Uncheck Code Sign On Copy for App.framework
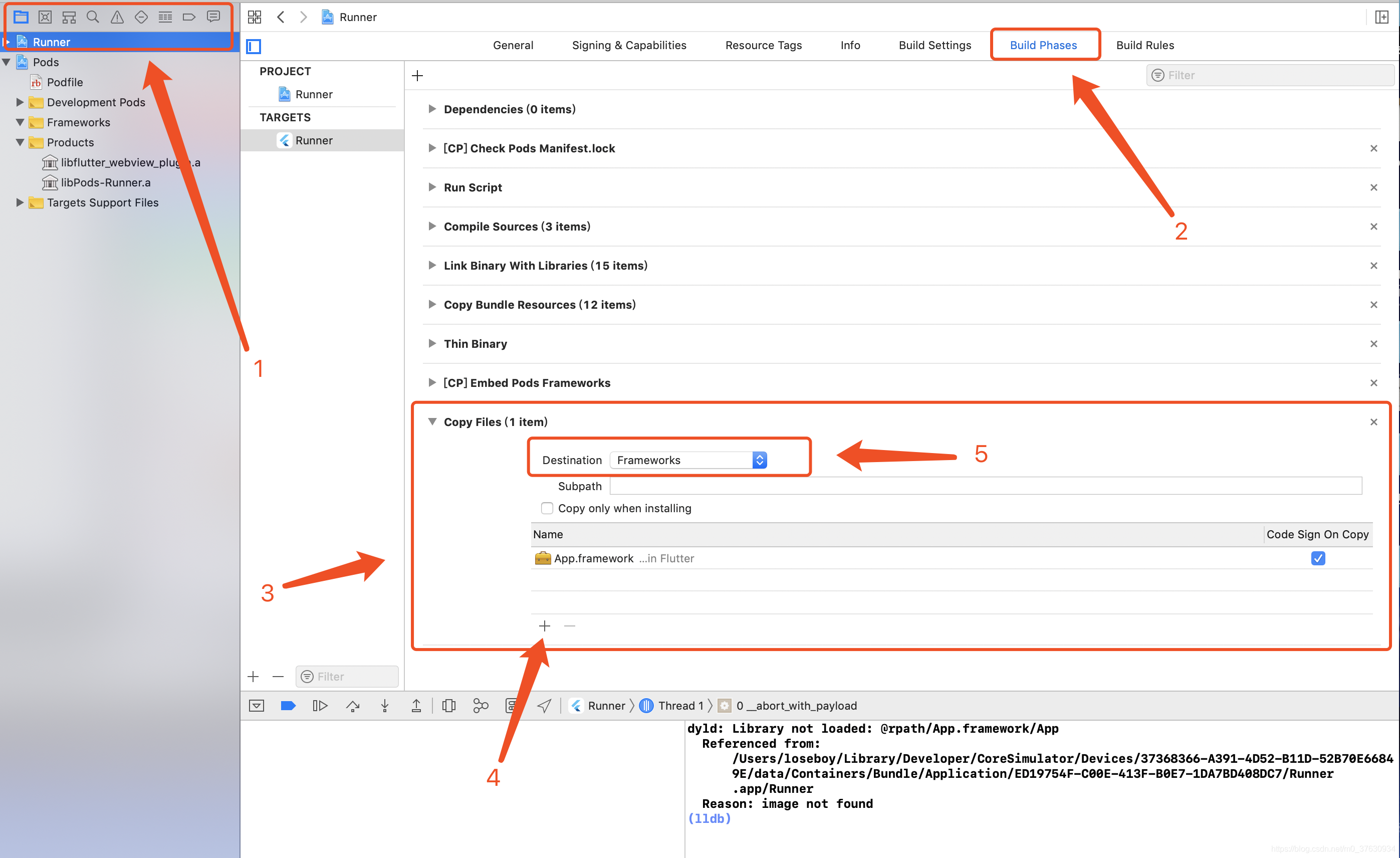The height and width of the screenshot is (858, 1400). coord(1318,559)
